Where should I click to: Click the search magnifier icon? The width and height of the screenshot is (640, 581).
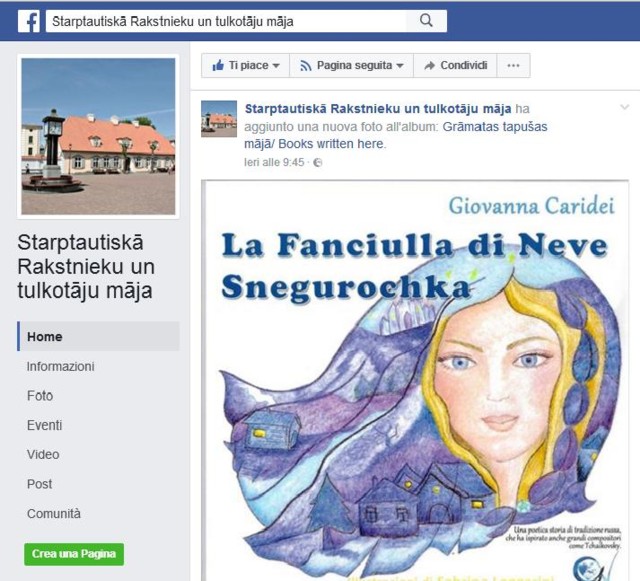[x=426, y=20]
